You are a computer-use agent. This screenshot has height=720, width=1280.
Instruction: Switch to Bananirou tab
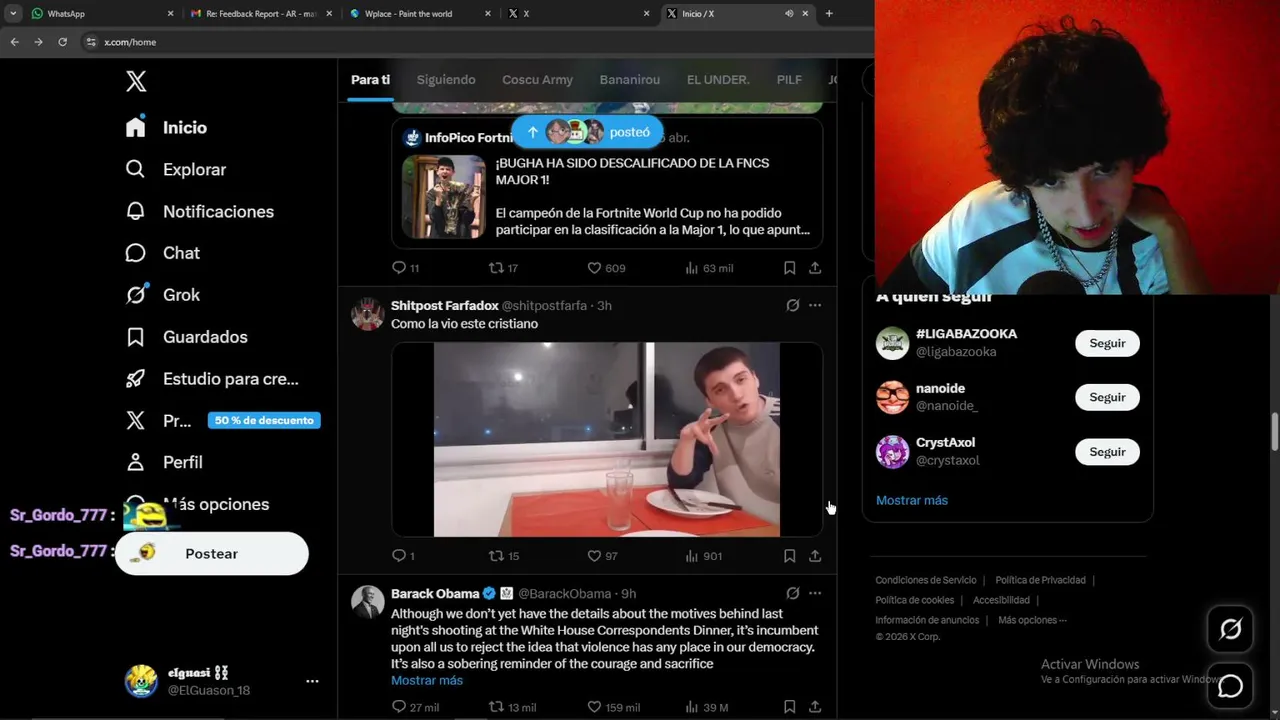click(630, 80)
